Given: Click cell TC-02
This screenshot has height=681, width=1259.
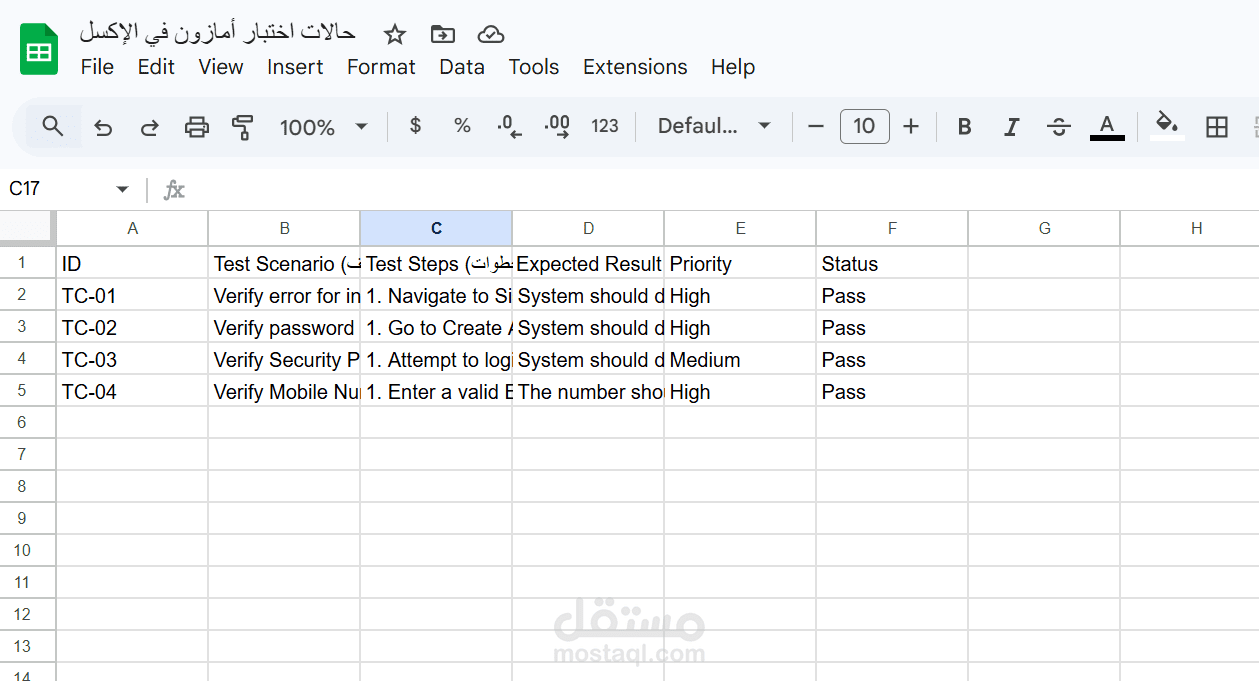Looking at the screenshot, I should (132, 327).
